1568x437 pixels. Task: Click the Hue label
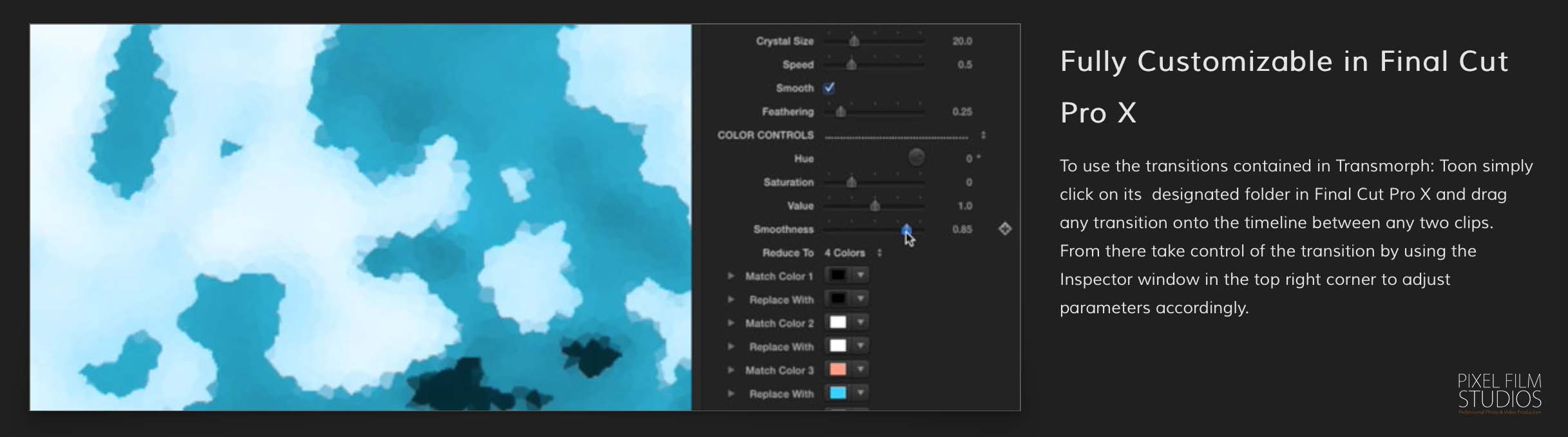coord(804,159)
